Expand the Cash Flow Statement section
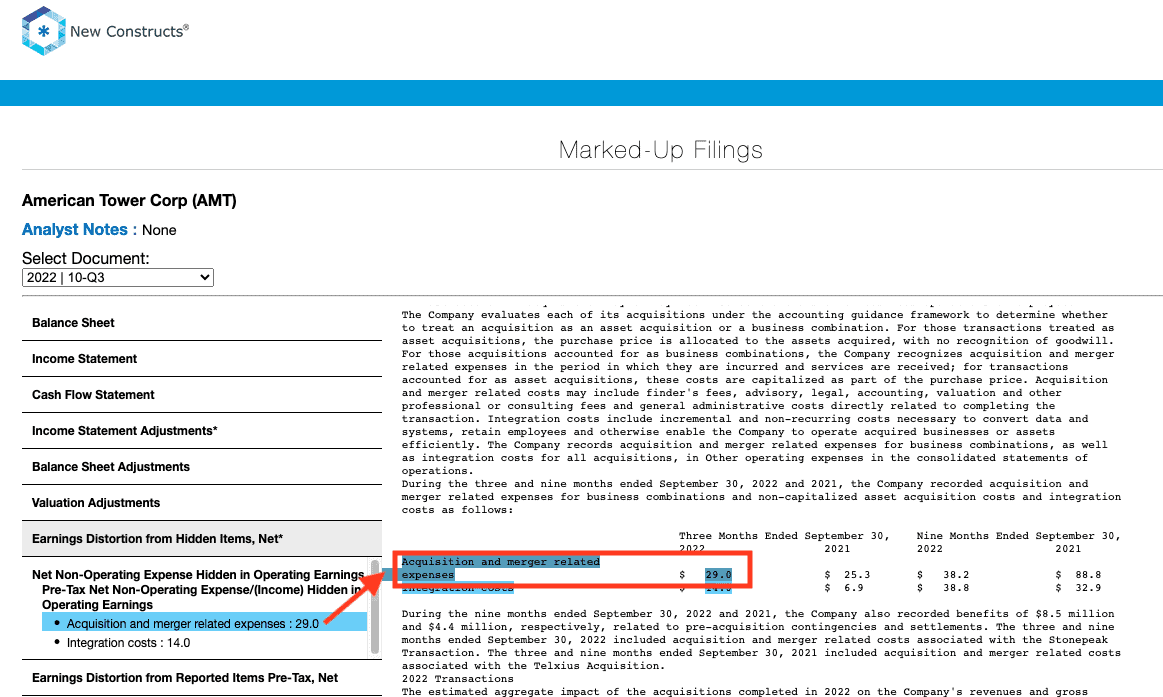 tap(202, 394)
